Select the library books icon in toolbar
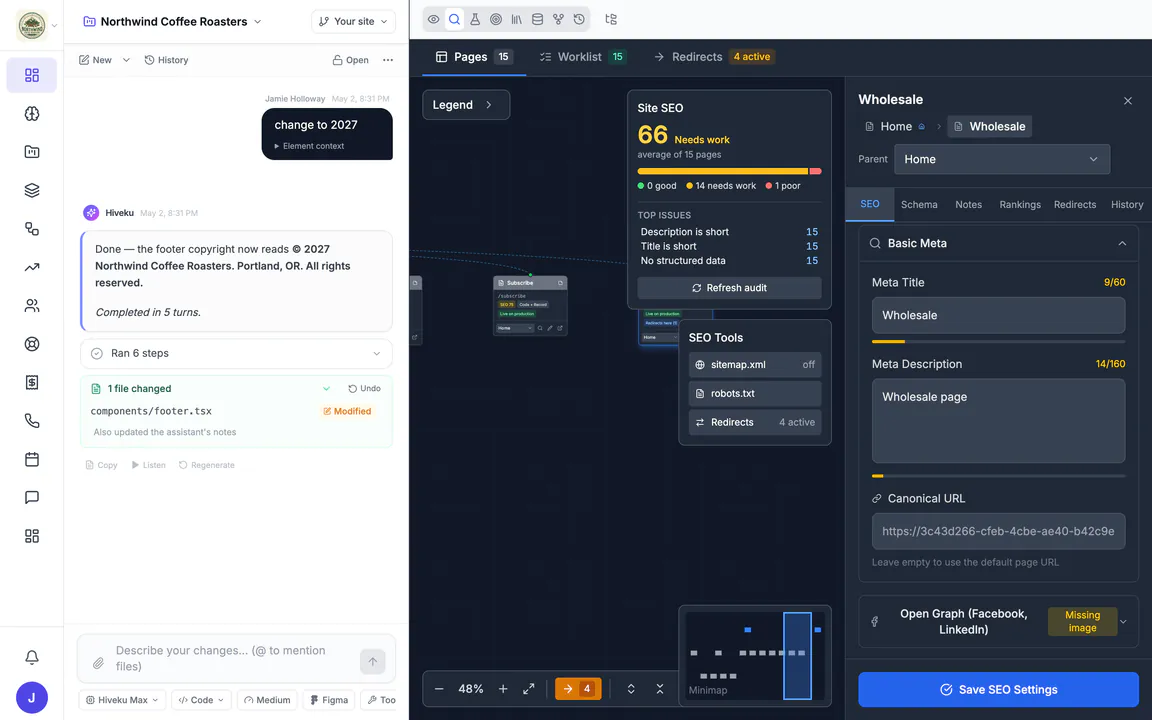The image size is (1152, 720). tap(516, 20)
